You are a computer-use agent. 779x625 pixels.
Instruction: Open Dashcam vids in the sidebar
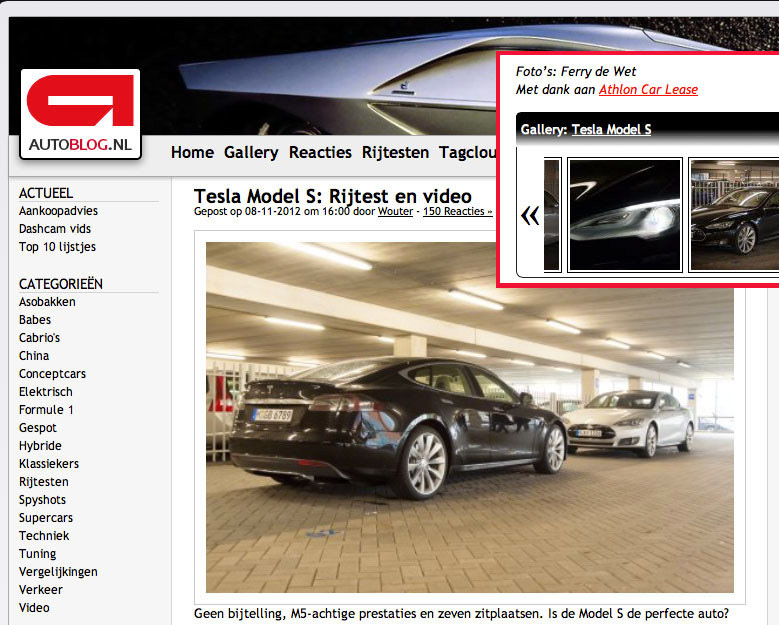pos(55,229)
